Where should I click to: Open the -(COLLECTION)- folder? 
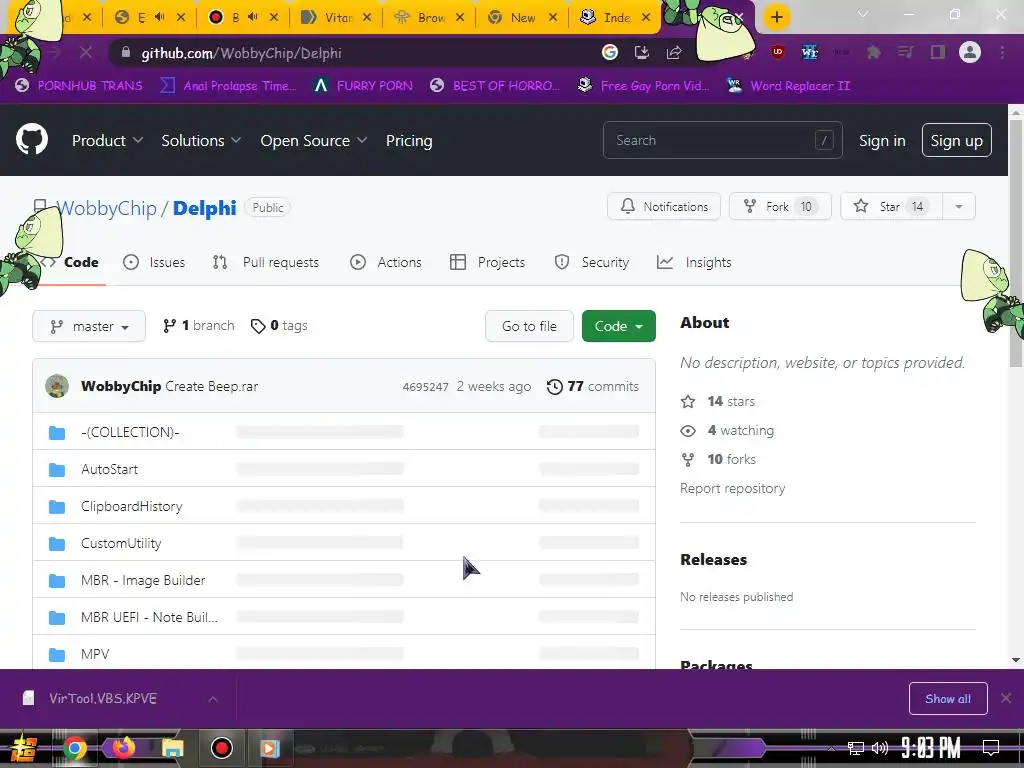click(130, 432)
